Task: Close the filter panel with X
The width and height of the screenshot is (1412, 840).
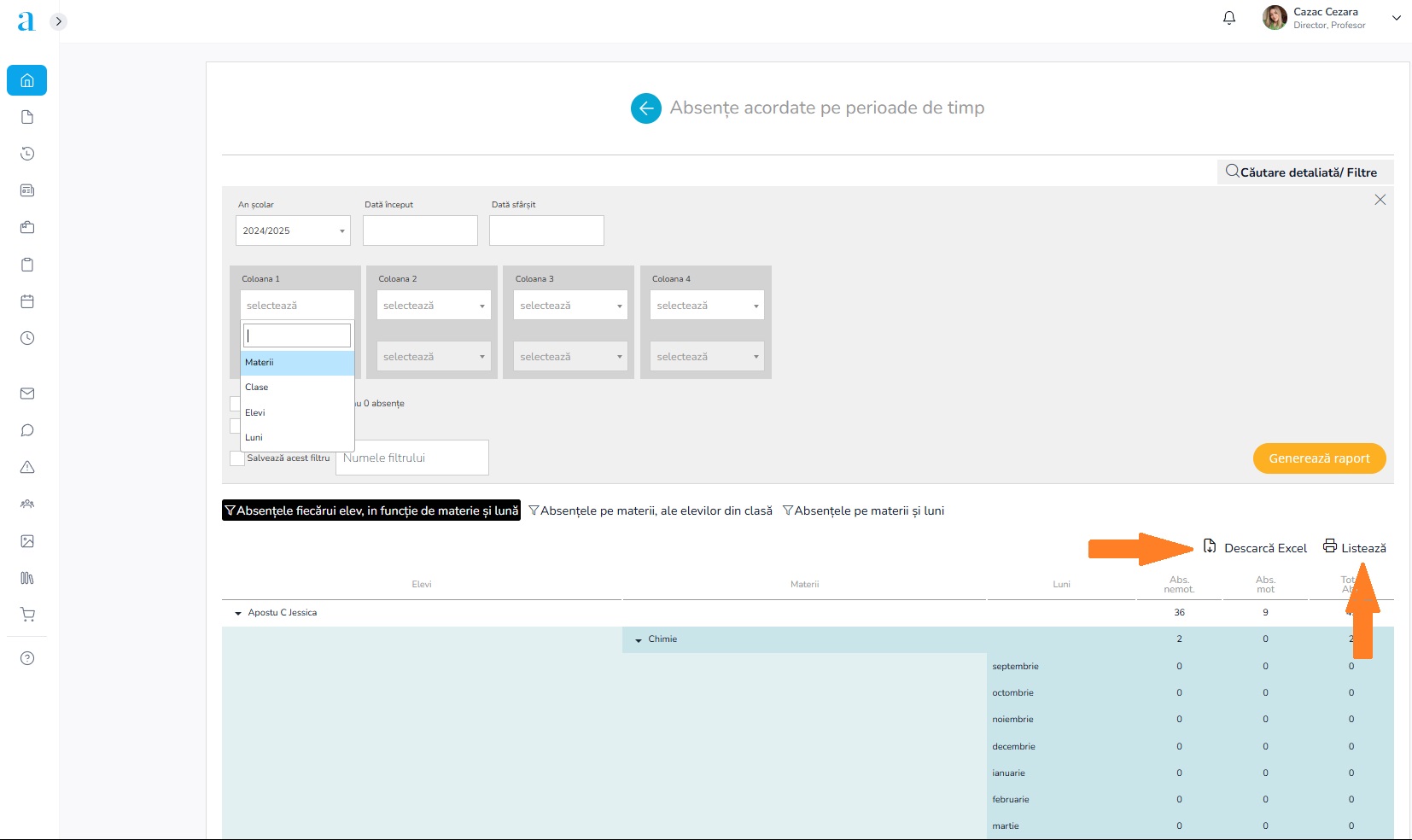Action: (1380, 200)
